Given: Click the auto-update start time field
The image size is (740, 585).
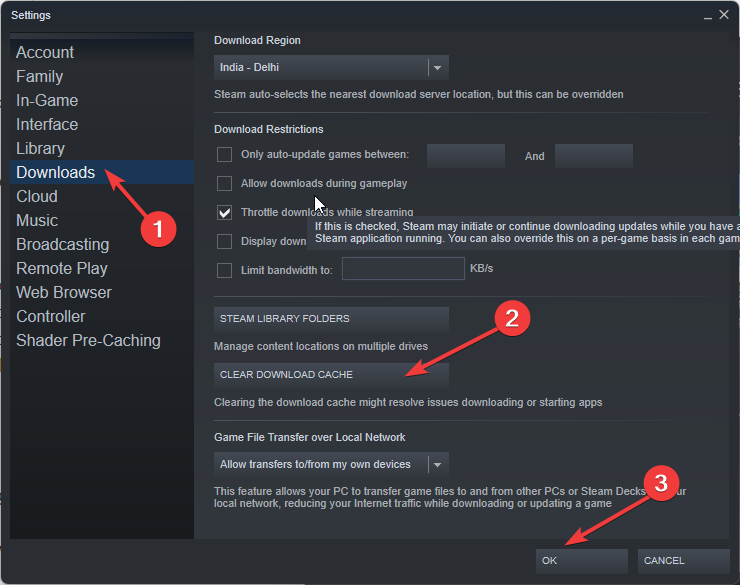Looking at the screenshot, I should 466,156.
